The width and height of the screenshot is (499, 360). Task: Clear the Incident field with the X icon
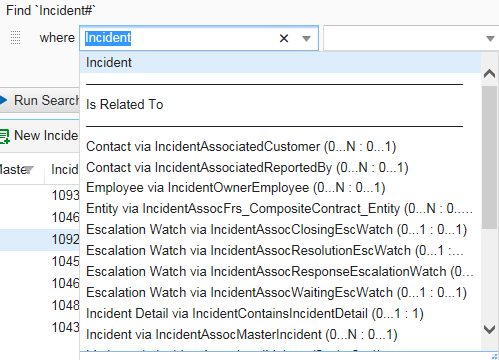pyautogui.click(x=284, y=38)
